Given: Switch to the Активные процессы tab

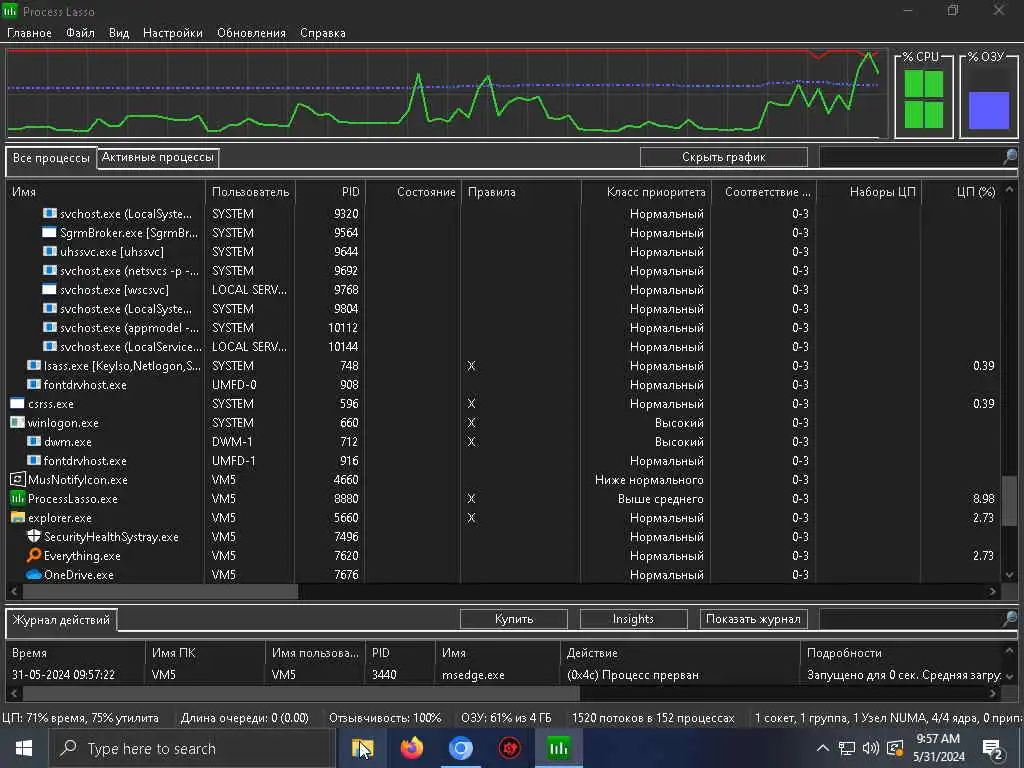Looking at the screenshot, I should click(x=157, y=157).
